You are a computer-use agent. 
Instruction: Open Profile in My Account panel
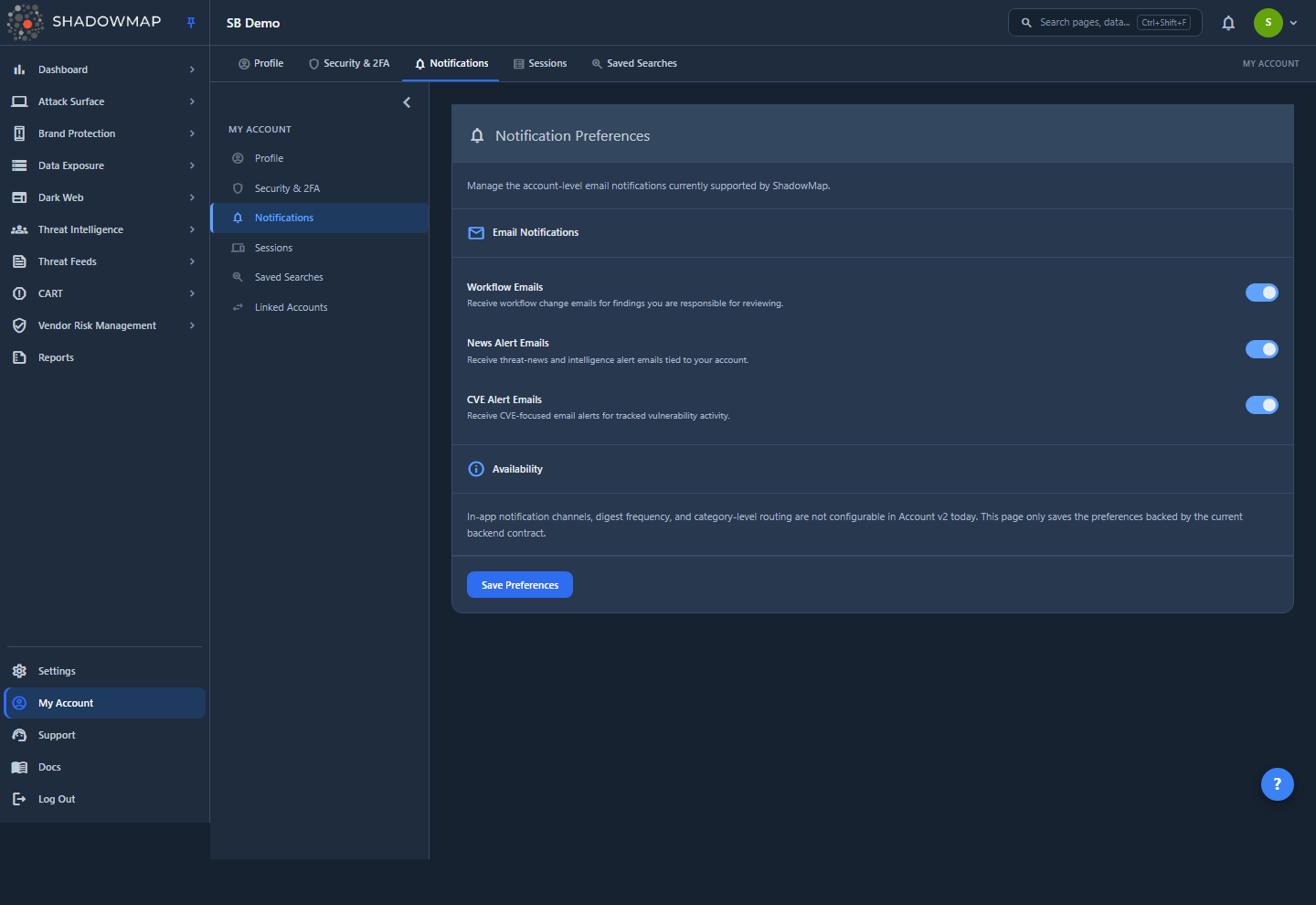(319, 158)
